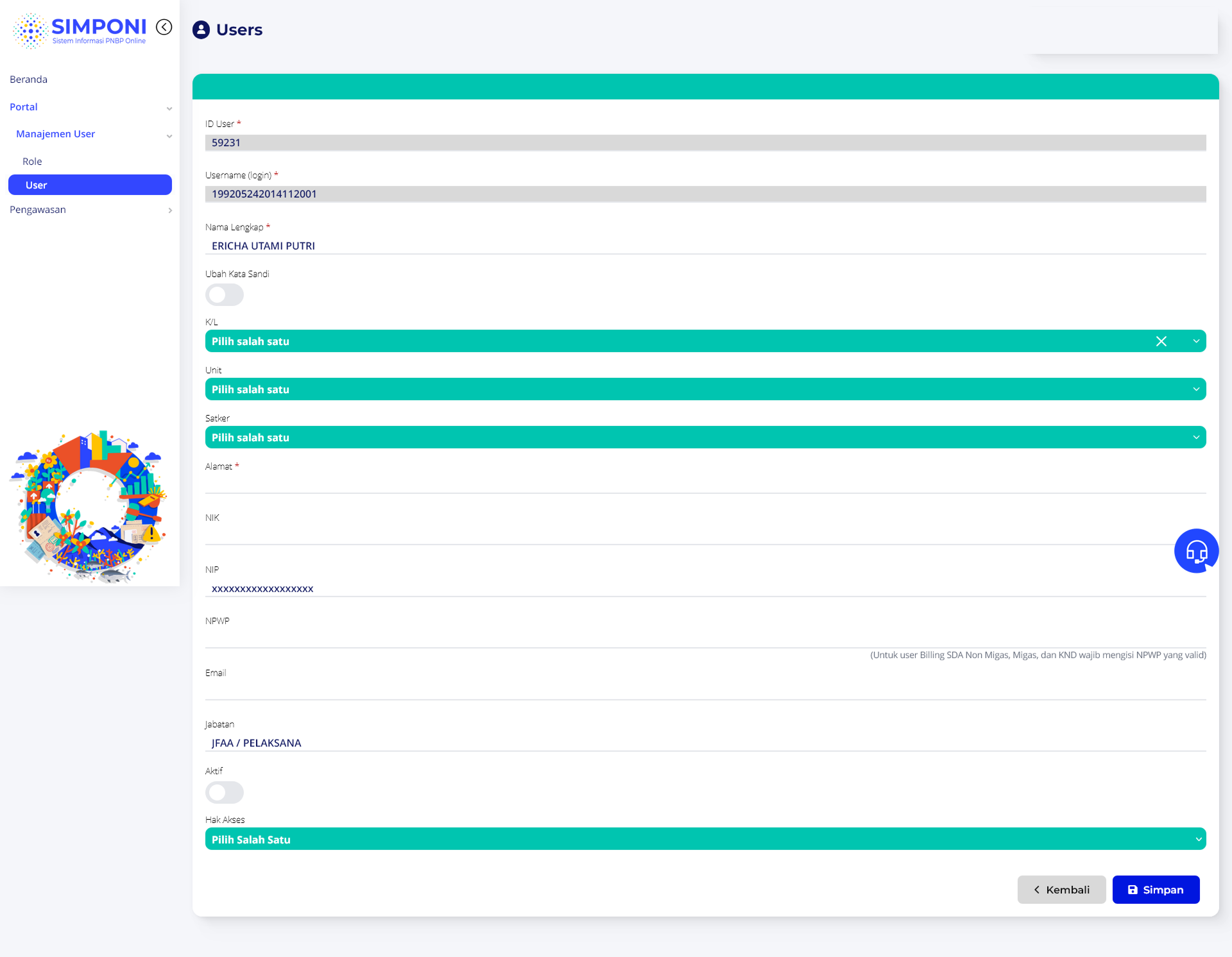
Task: Open Role menu item
Action: point(32,162)
